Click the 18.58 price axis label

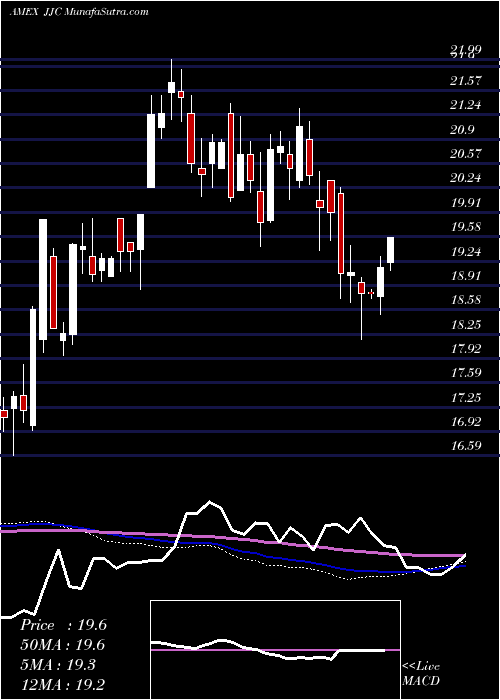(x=467, y=300)
